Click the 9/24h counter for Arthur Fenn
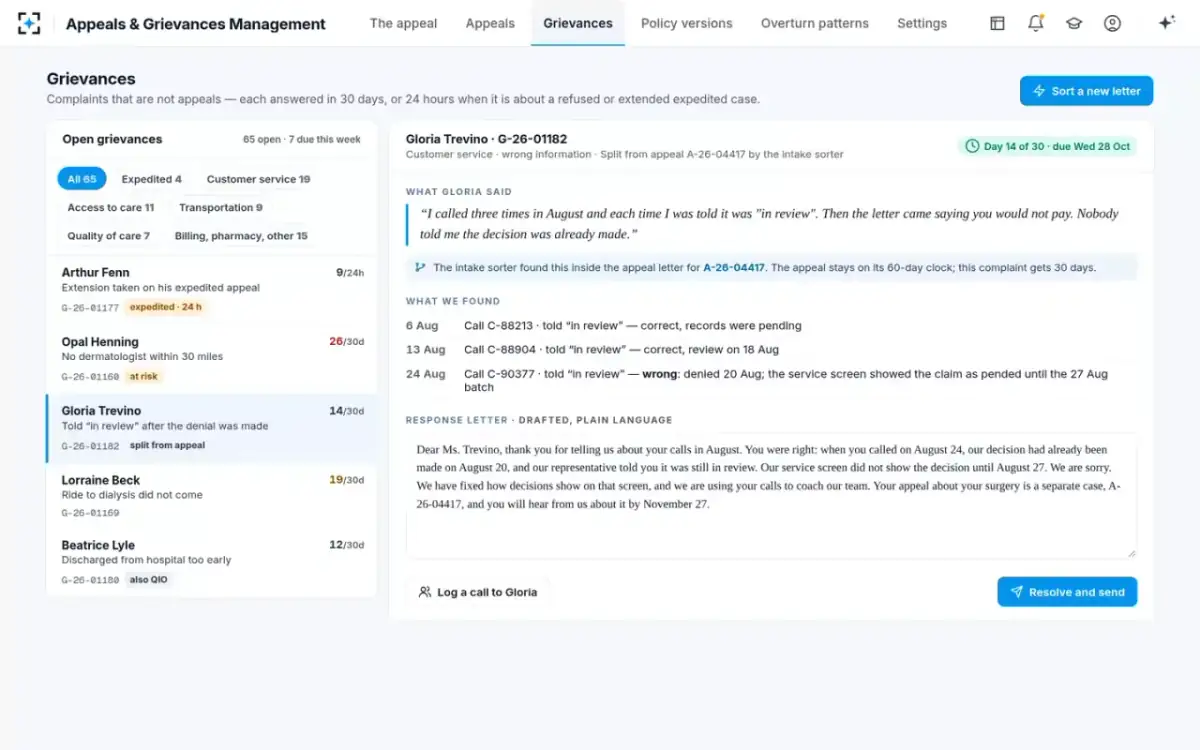The width and height of the screenshot is (1200, 750). pos(350,272)
